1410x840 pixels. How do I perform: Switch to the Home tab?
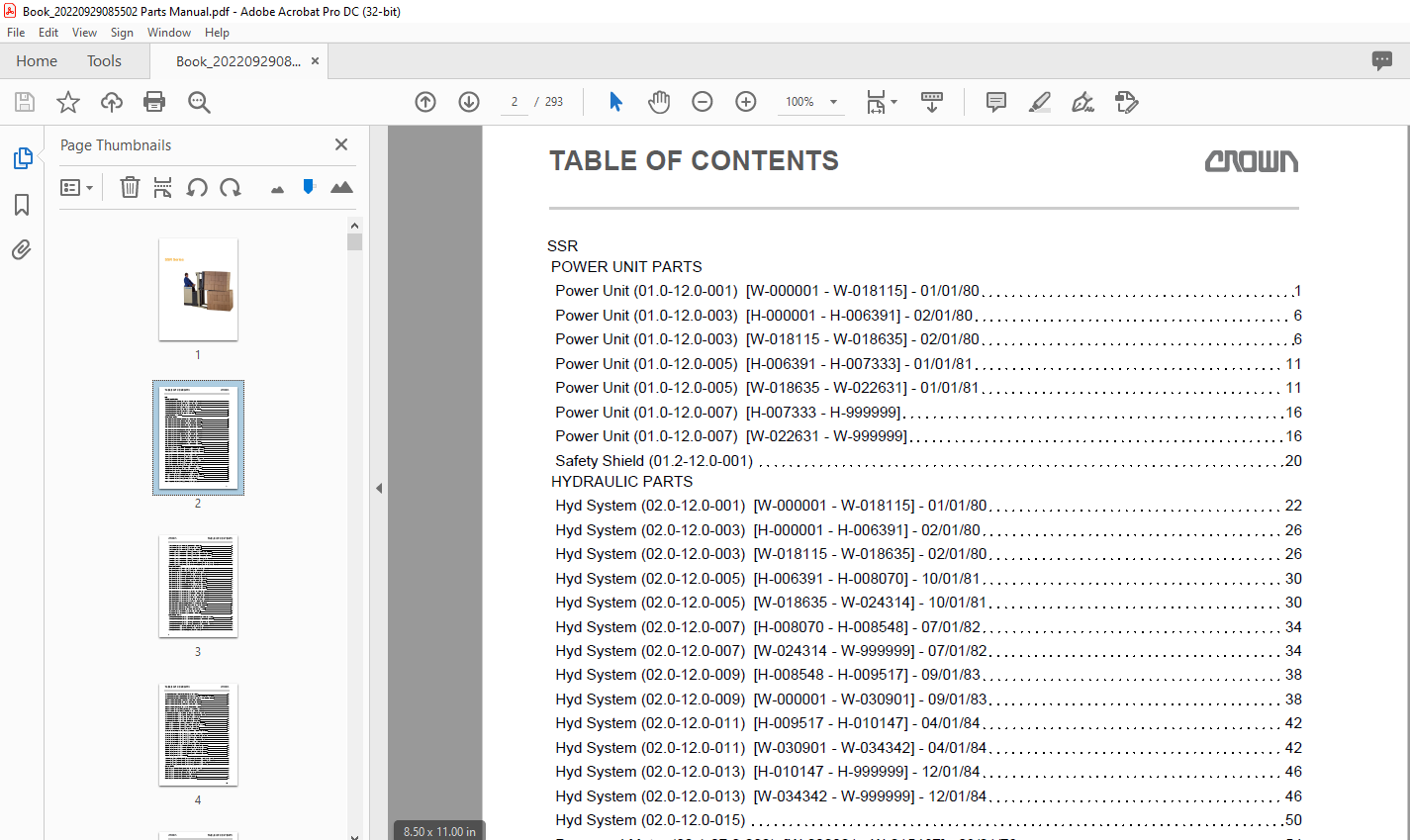37,61
